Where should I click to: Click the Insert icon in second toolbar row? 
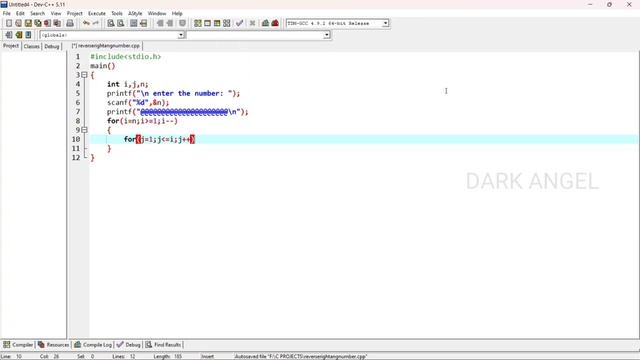[9, 35]
